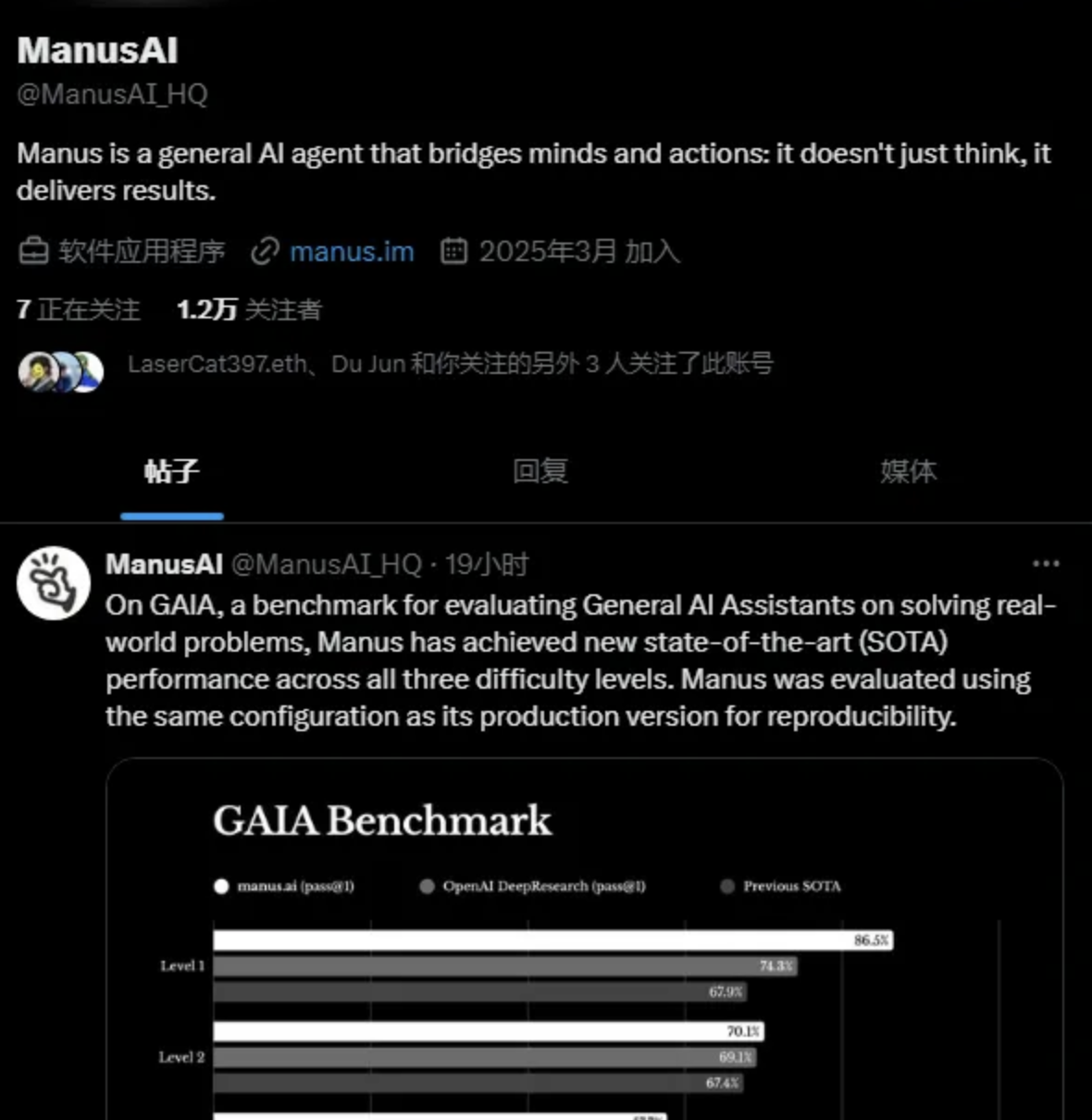Viewport: 1092px width, 1120px height.
Task: Click the OpenAI DeepResearch legend entry
Action: coord(535,886)
